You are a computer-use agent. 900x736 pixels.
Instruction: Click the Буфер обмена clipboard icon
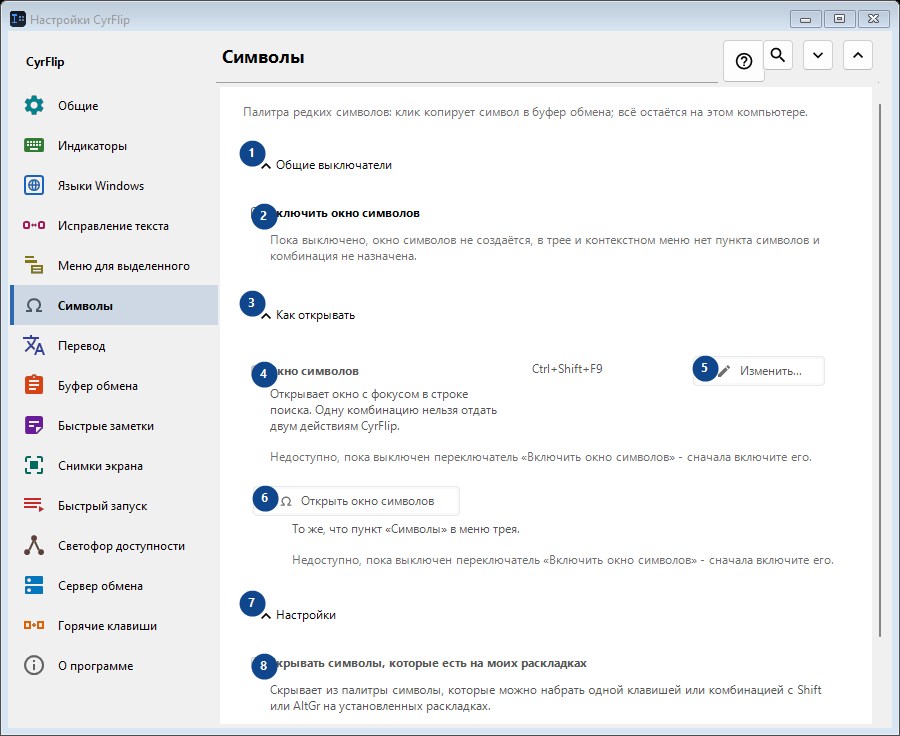(34, 385)
